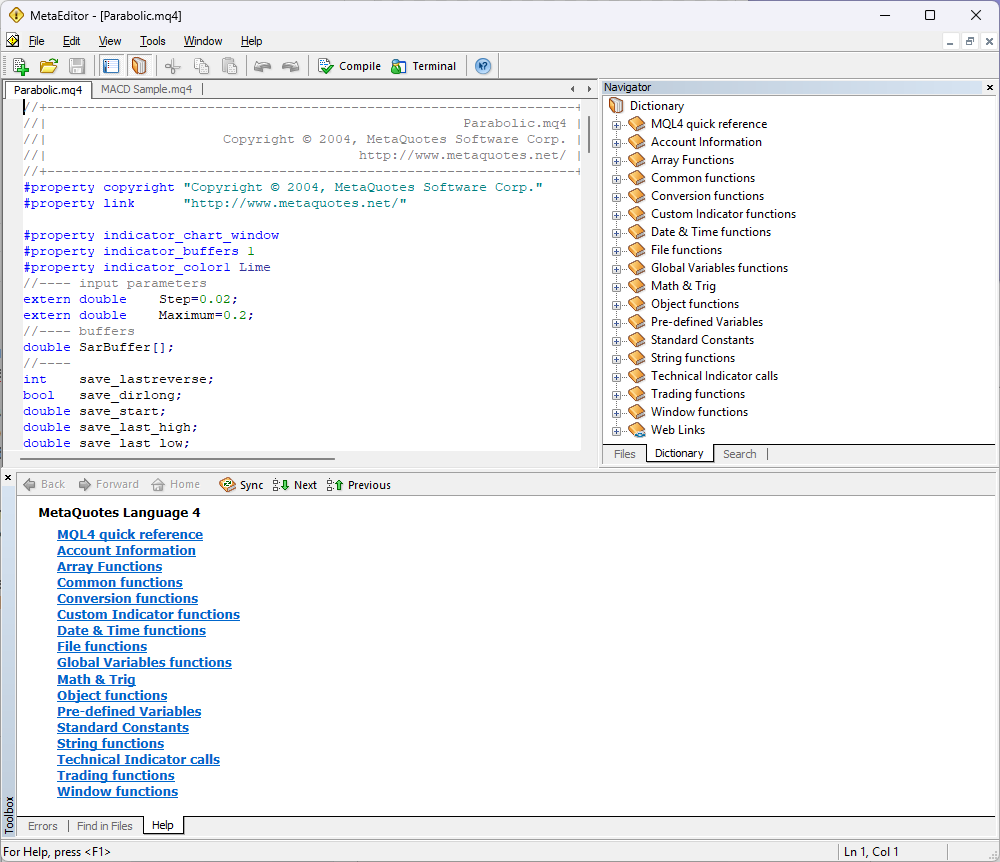Click the Dictionary root book icon
1000x862 pixels.
click(x=616, y=106)
